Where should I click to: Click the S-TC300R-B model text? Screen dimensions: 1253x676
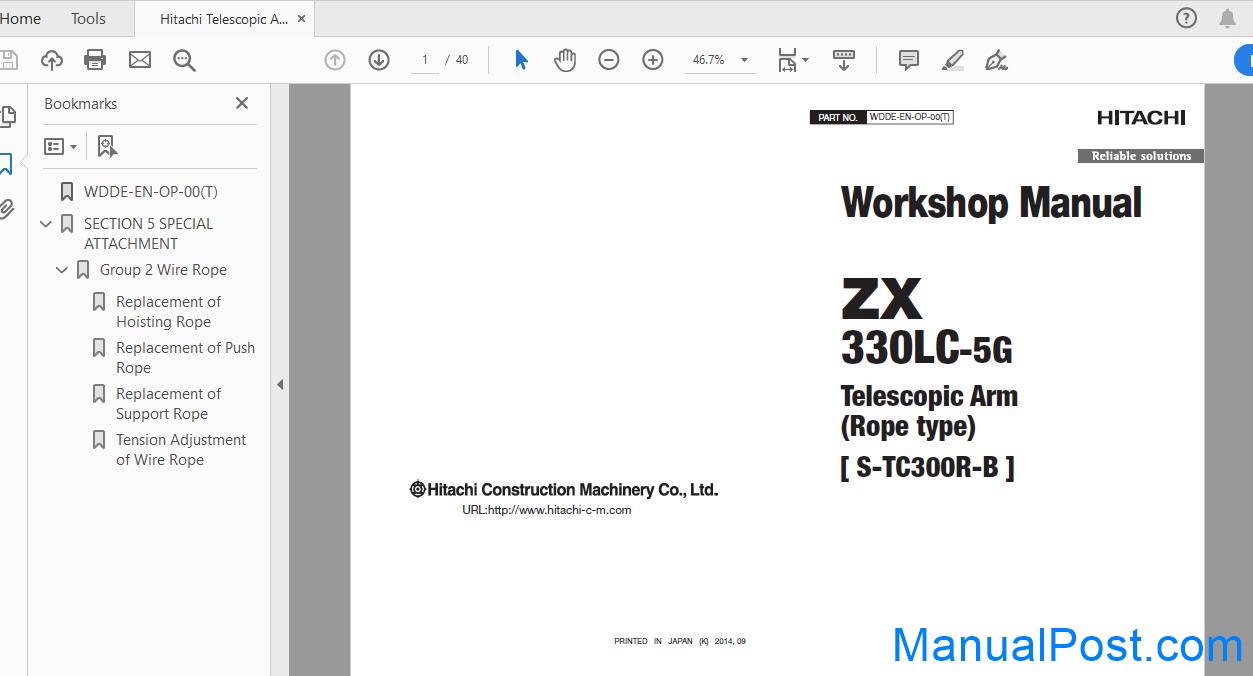927,467
